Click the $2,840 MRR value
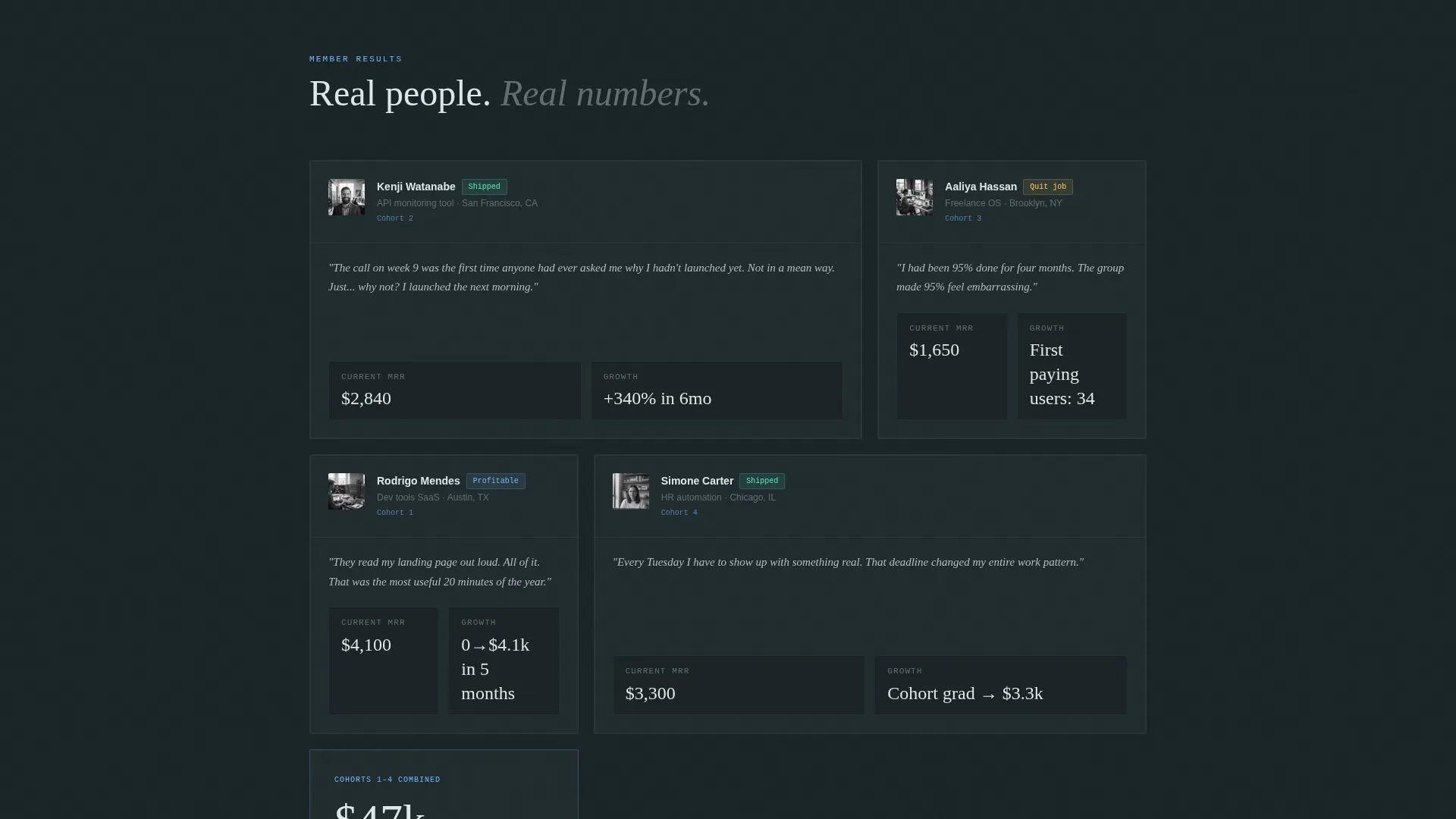Image resolution: width=1456 pixels, height=819 pixels. [x=366, y=399]
